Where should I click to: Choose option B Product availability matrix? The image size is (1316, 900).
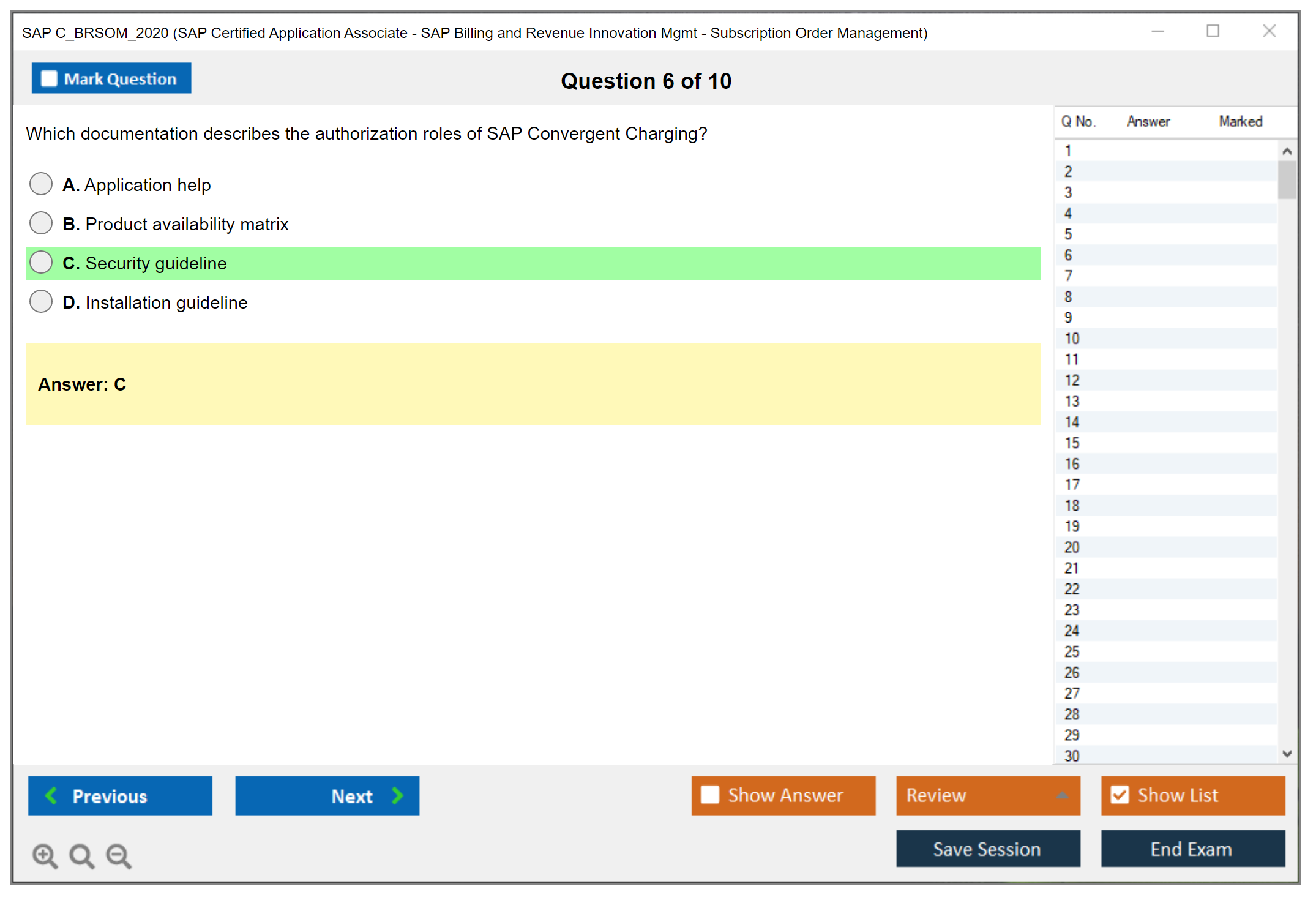tap(41, 223)
